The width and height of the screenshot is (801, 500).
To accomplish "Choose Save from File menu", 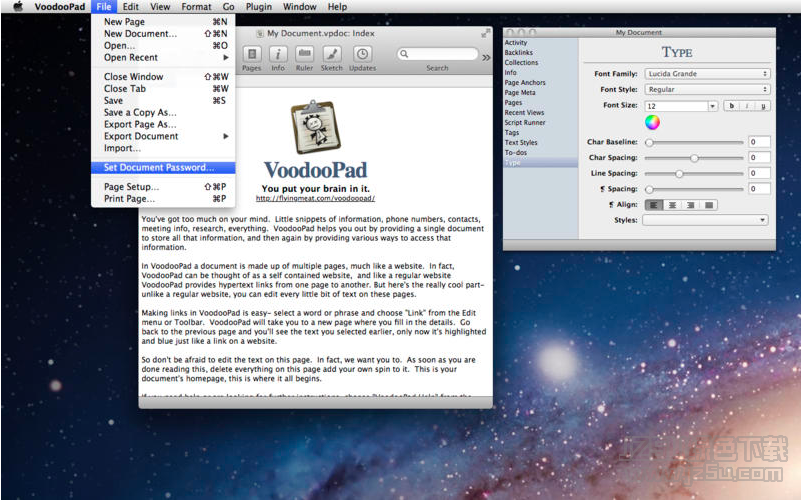I will 163,101.
